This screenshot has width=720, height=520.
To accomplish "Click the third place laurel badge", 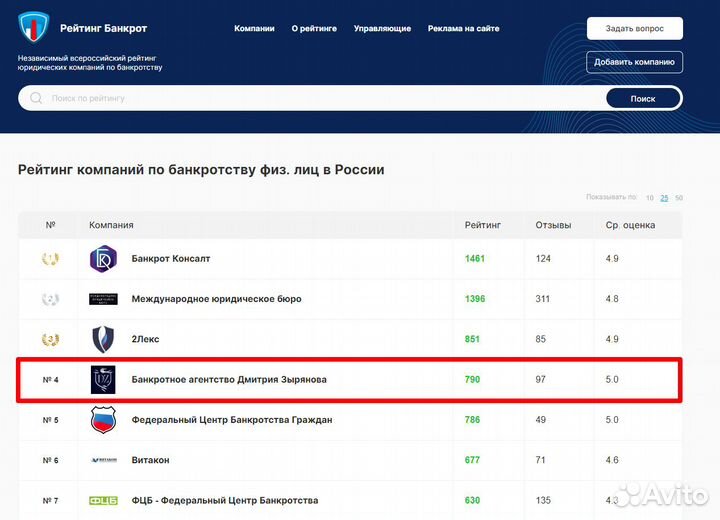I will point(50,339).
